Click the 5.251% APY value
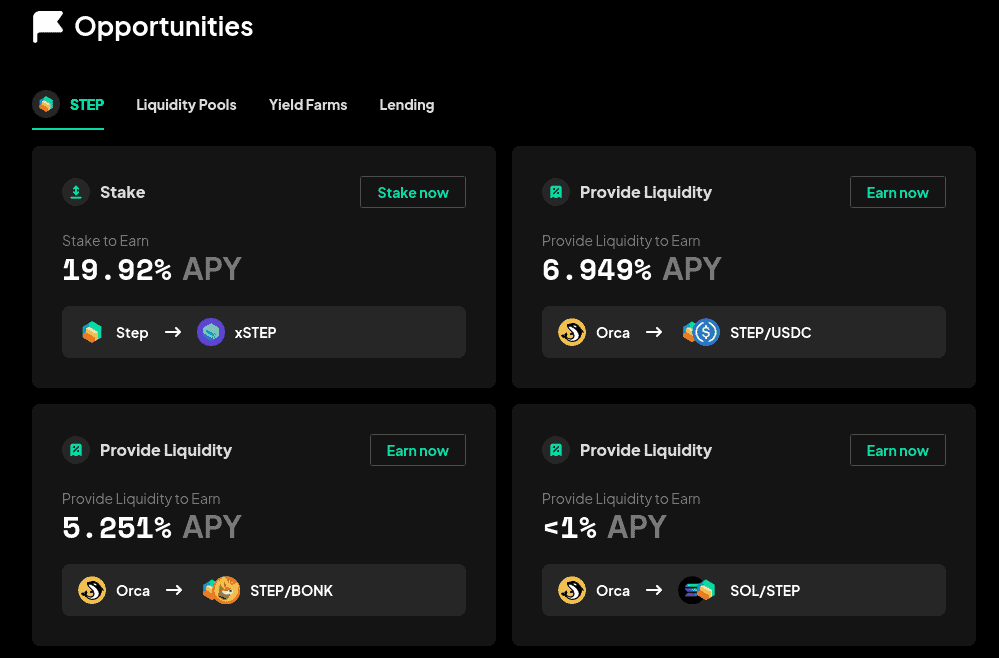 point(152,527)
